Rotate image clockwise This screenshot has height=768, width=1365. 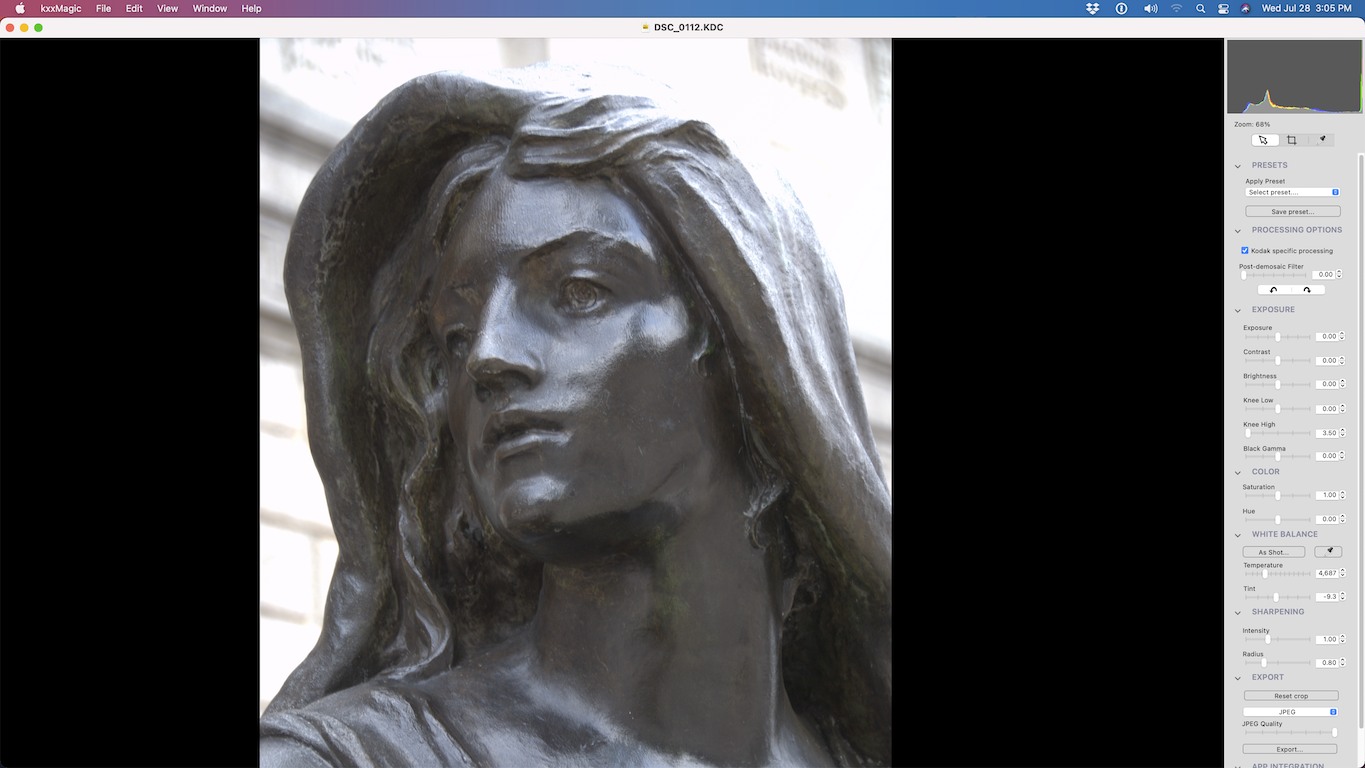click(1307, 290)
